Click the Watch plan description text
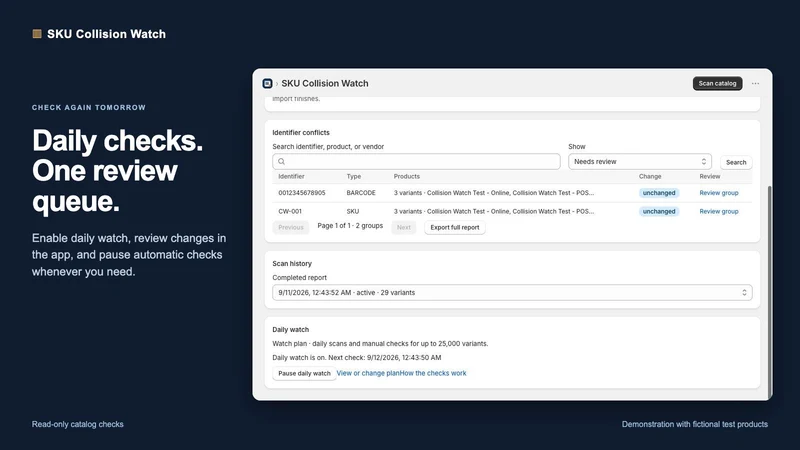This screenshot has height=450, width=800. click(380, 343)
